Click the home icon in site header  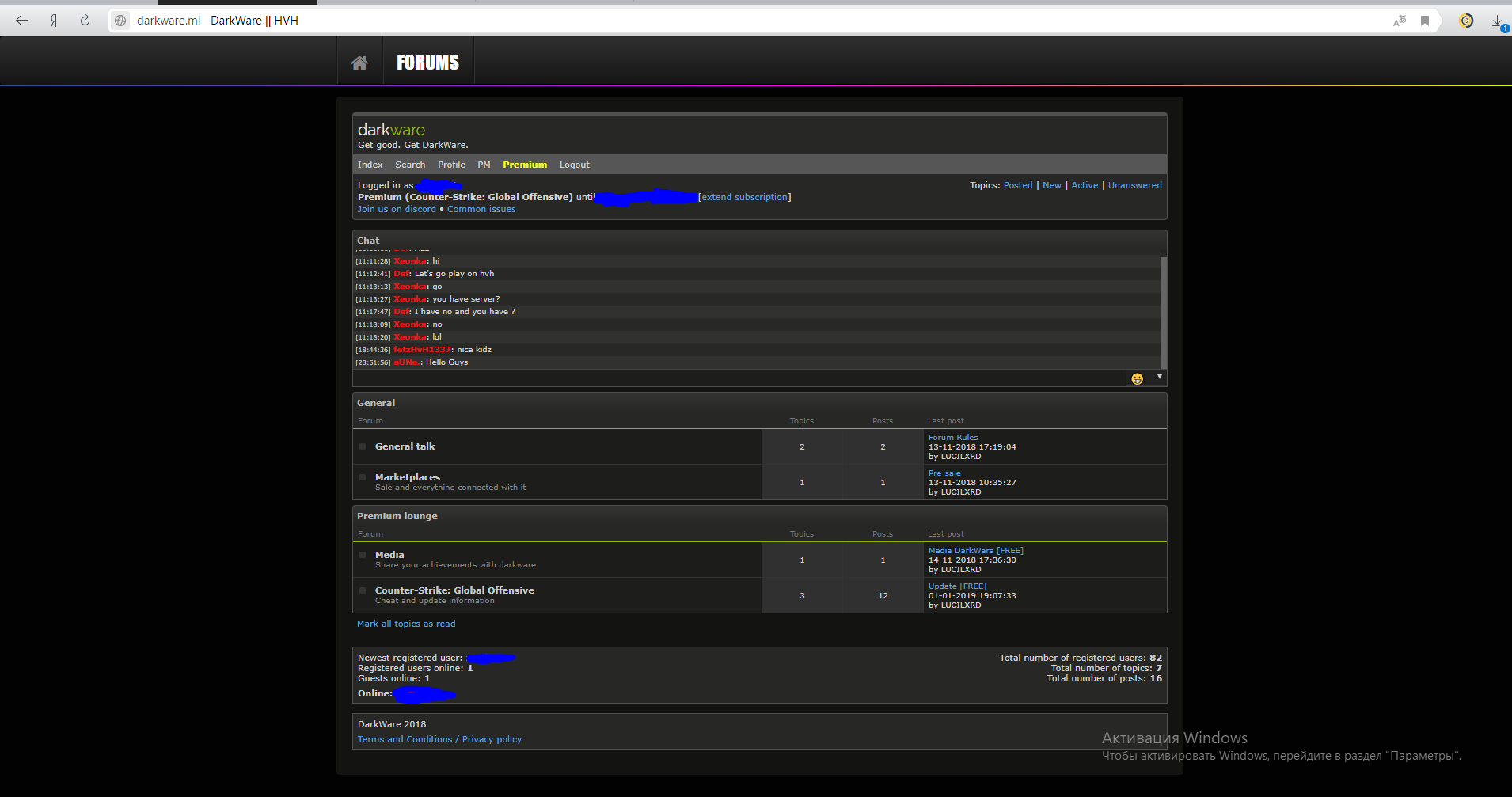click(359, 63)
